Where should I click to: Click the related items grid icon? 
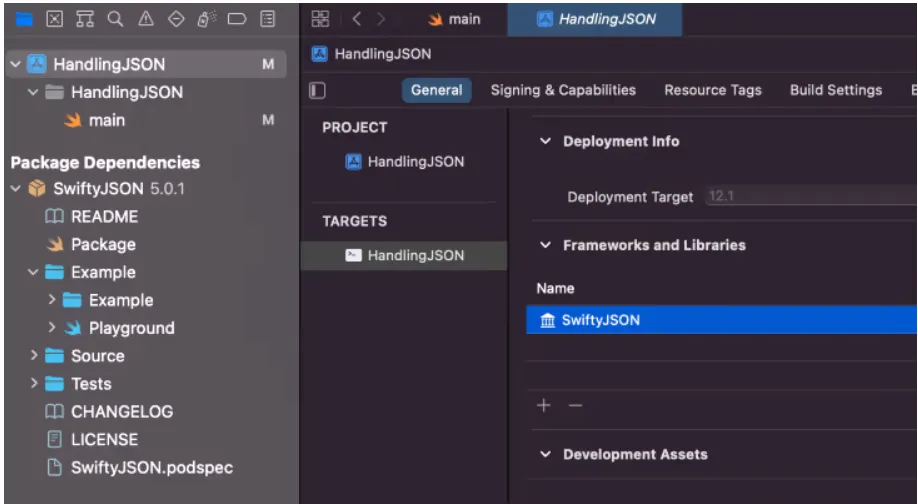[320, 19]
